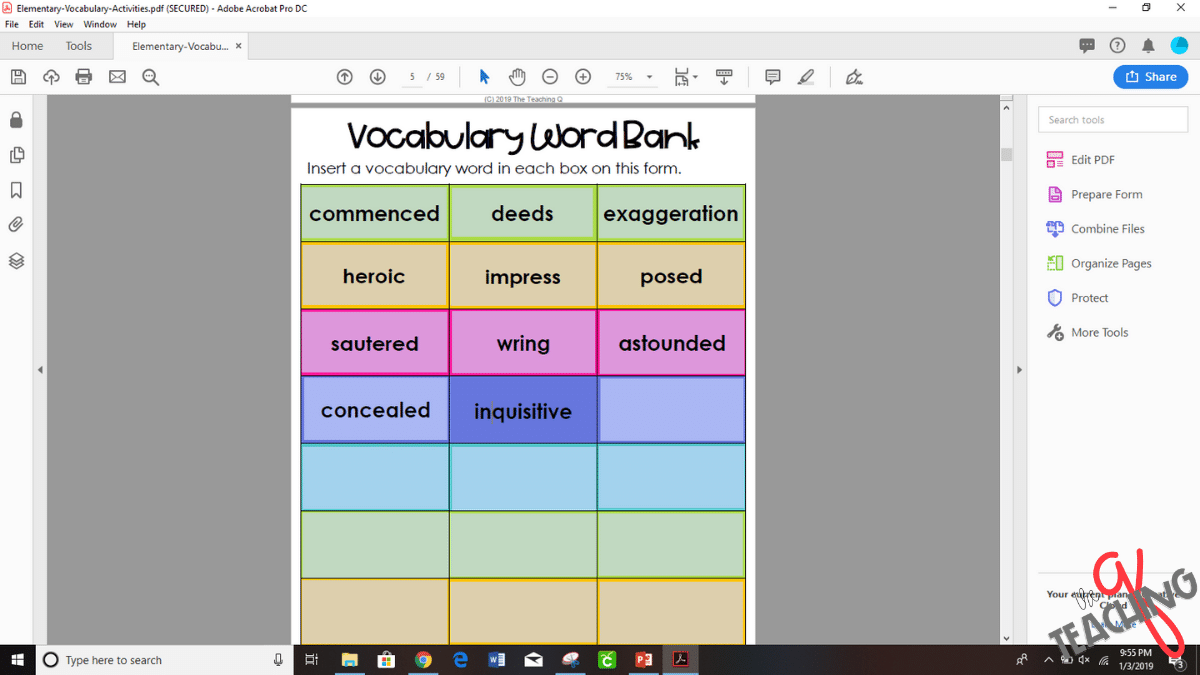The image size is (1200, 675).
Task: Select the Hand tool in the toolbar
Action: point(517,76)
